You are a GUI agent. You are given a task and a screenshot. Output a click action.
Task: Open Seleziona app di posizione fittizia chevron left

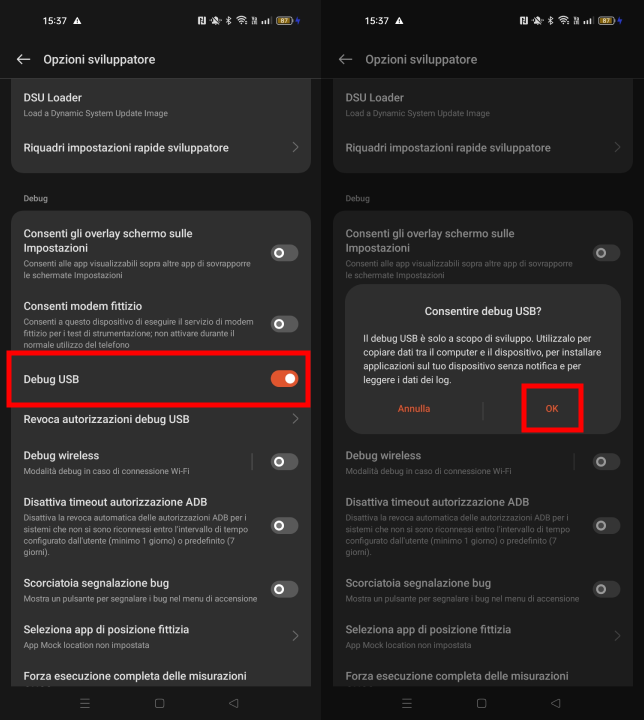tap(295, 636)
